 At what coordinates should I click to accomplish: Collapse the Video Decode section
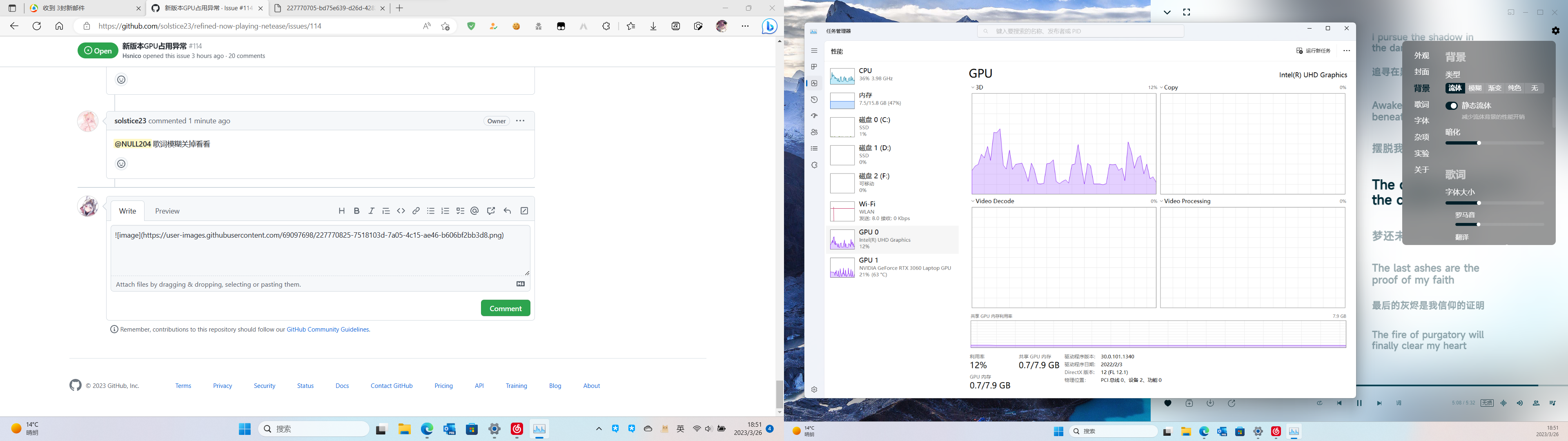pos(973,201)
